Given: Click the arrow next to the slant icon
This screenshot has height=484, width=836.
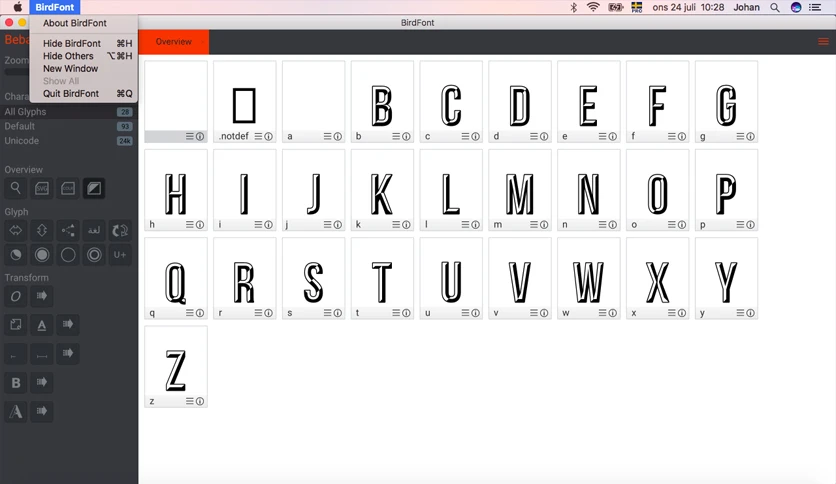Looking at the screenshot, I should (x=42, y=296).
